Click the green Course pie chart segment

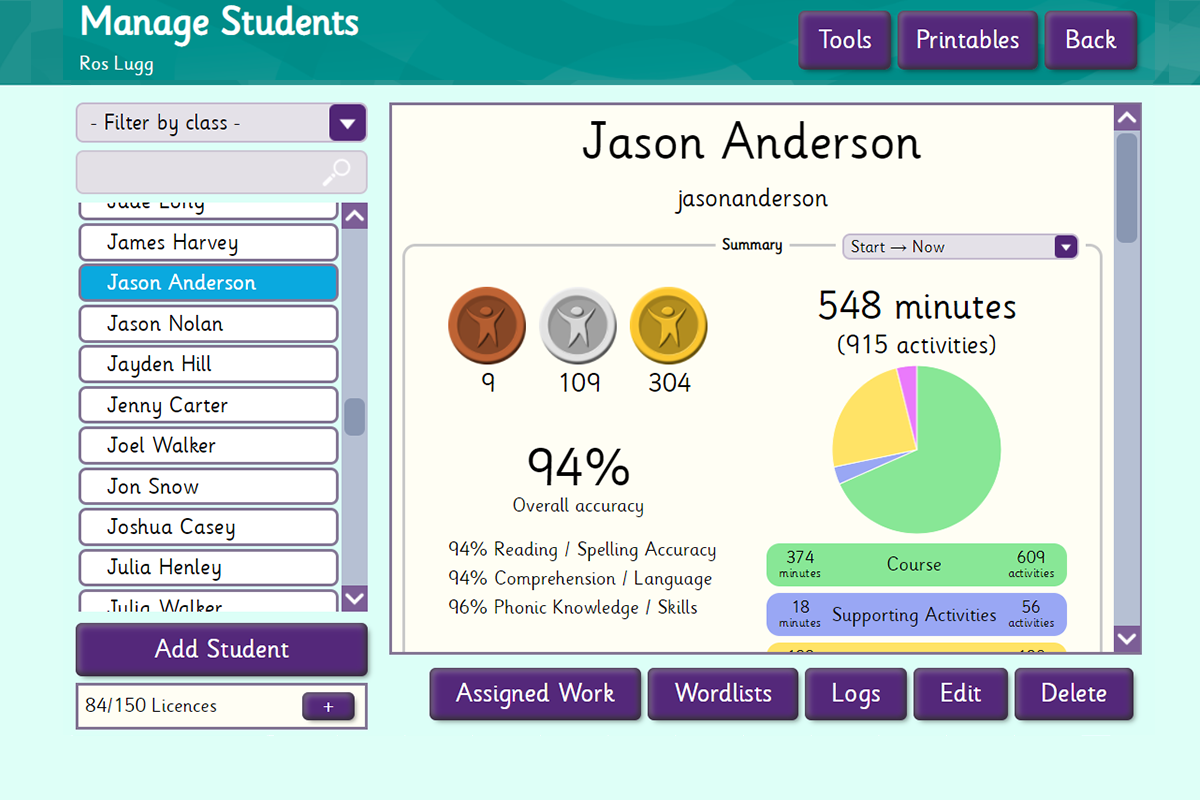click(940, 470)
